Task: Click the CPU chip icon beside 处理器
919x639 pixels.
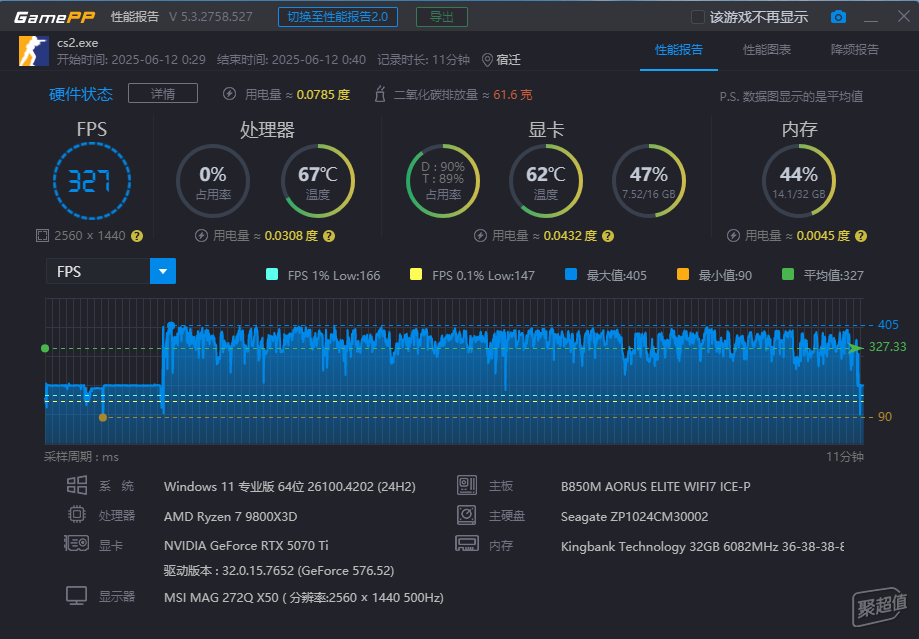Action: coord(77,514)
